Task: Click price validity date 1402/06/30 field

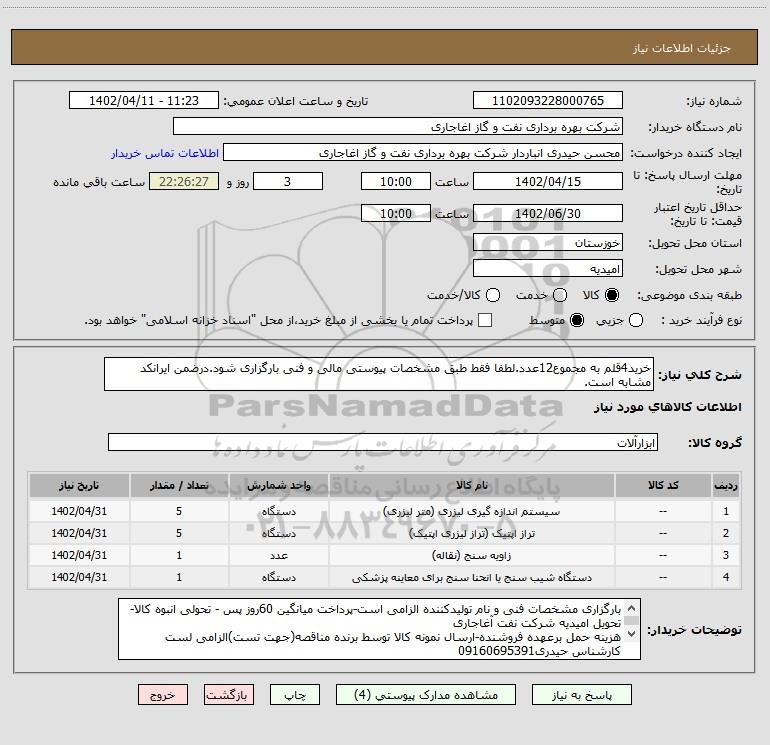Action: pos(548,213)
